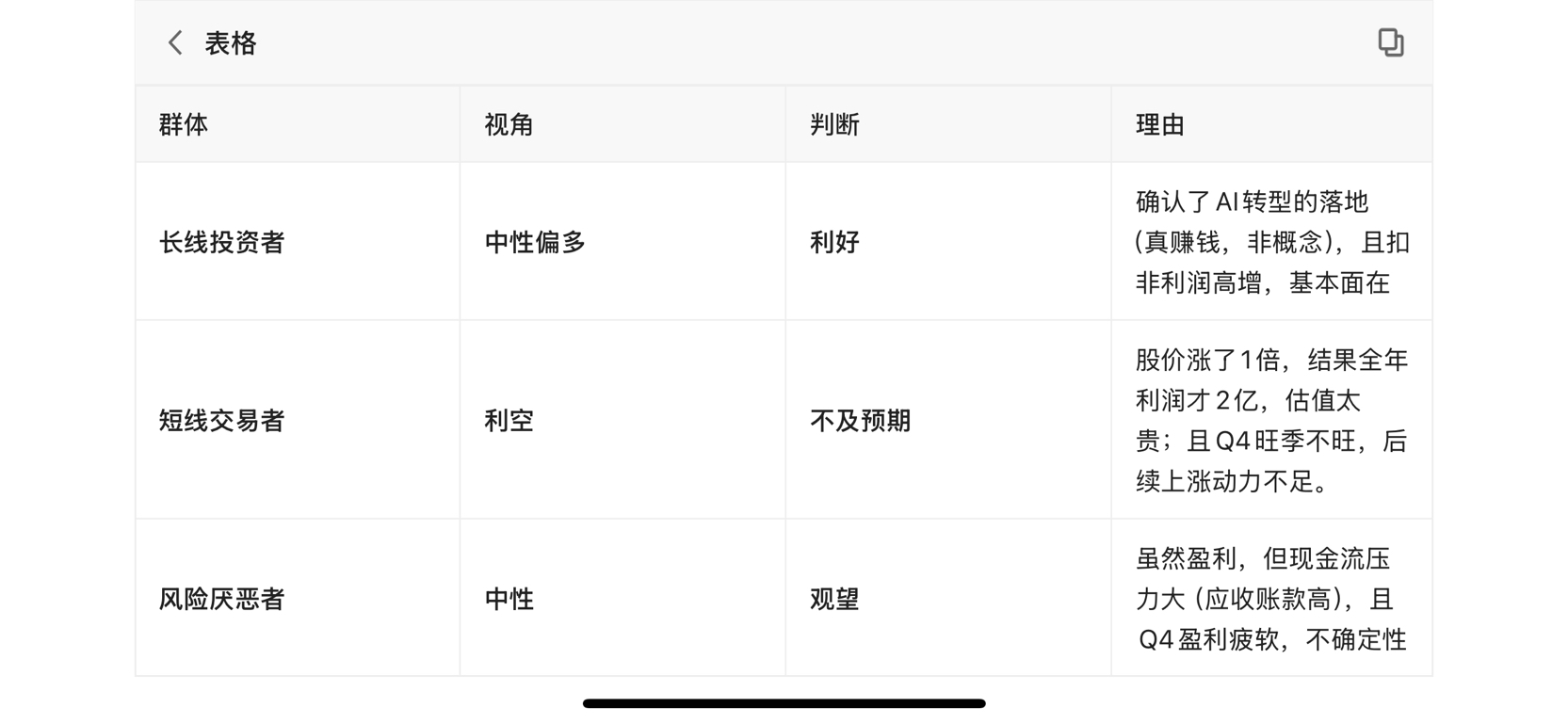Tap the 表格 title text
This screenshot has width=1568, height=724.
point(231,43)
